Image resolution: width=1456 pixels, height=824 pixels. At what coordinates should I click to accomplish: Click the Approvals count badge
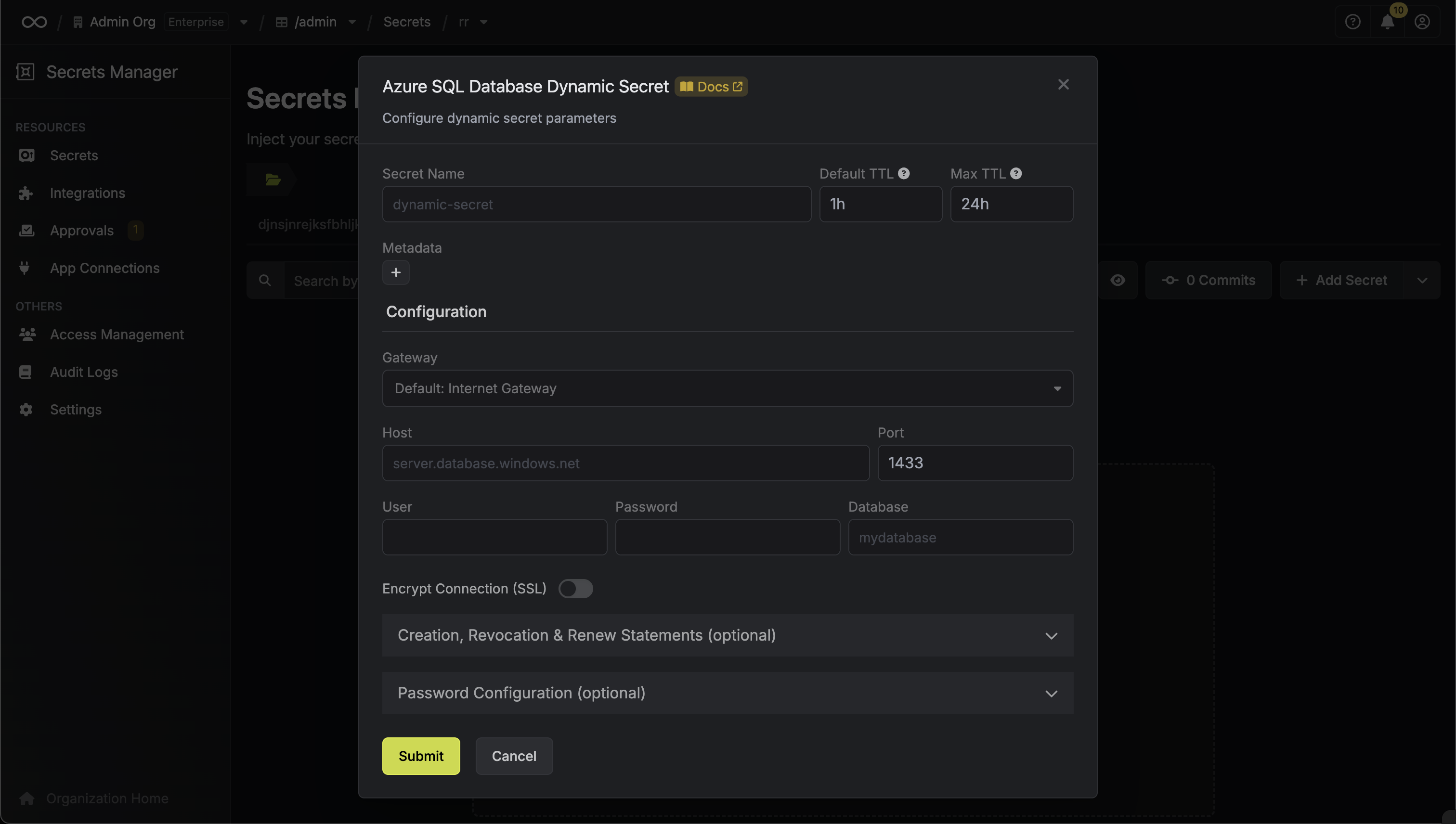(x=135, y=230)
